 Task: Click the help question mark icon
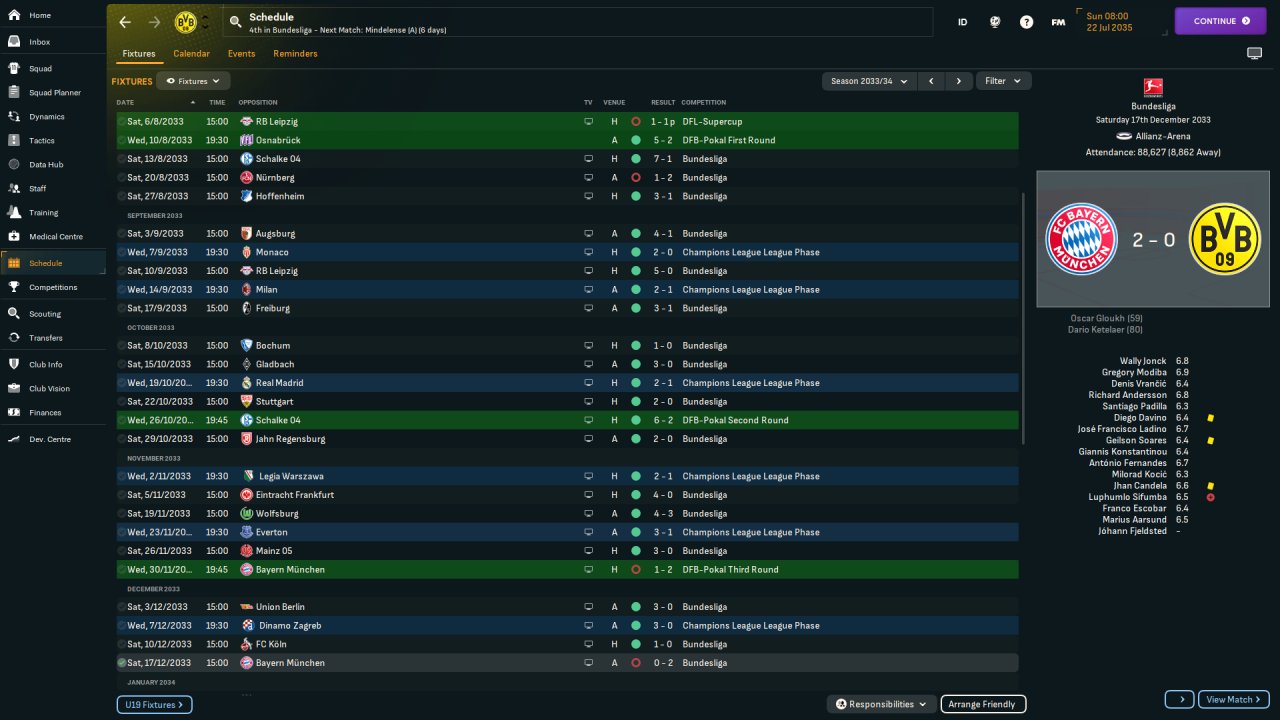1026,21
